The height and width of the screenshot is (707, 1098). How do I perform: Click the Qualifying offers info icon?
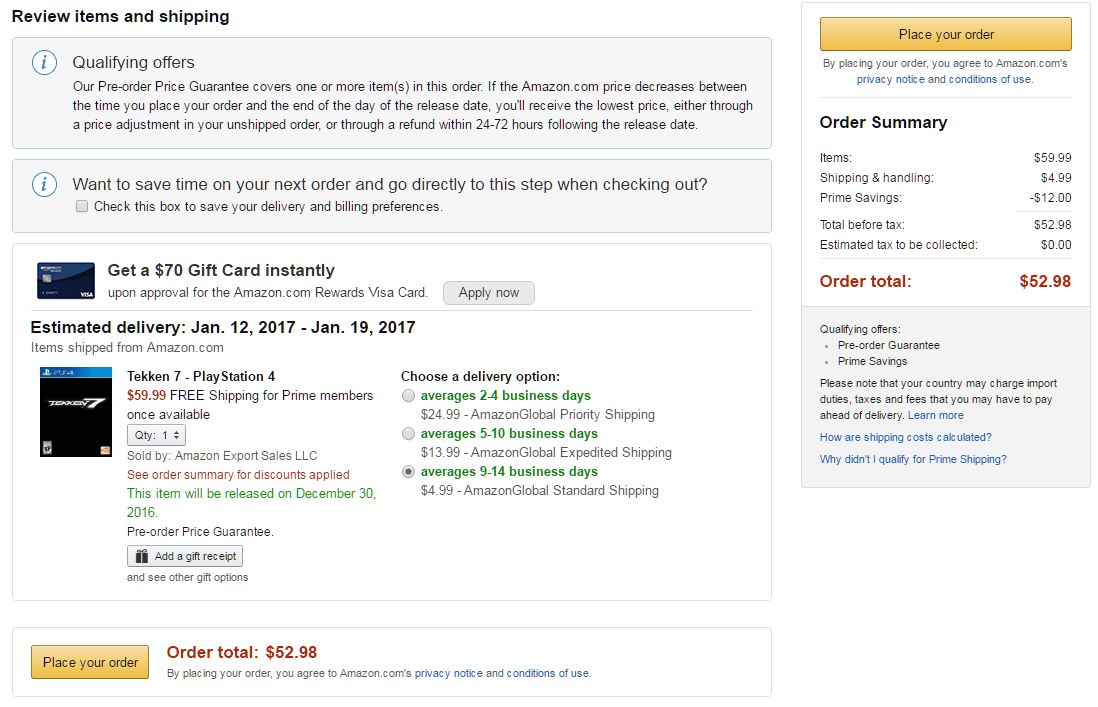pyautogui.click(x=44, y=63)
